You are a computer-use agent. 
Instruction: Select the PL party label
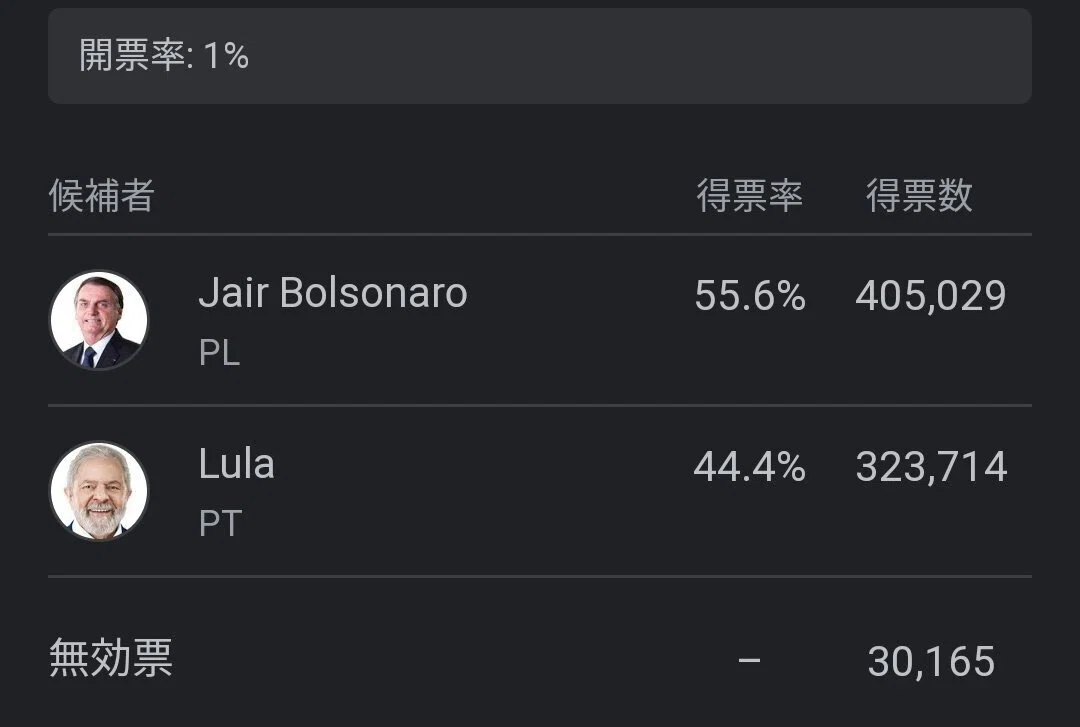click(219, 353)
